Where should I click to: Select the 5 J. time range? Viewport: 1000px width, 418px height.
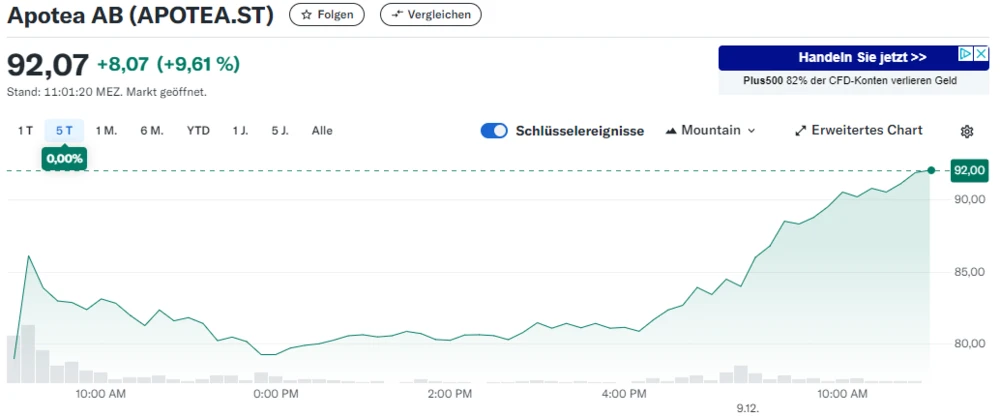coord(280,131)
